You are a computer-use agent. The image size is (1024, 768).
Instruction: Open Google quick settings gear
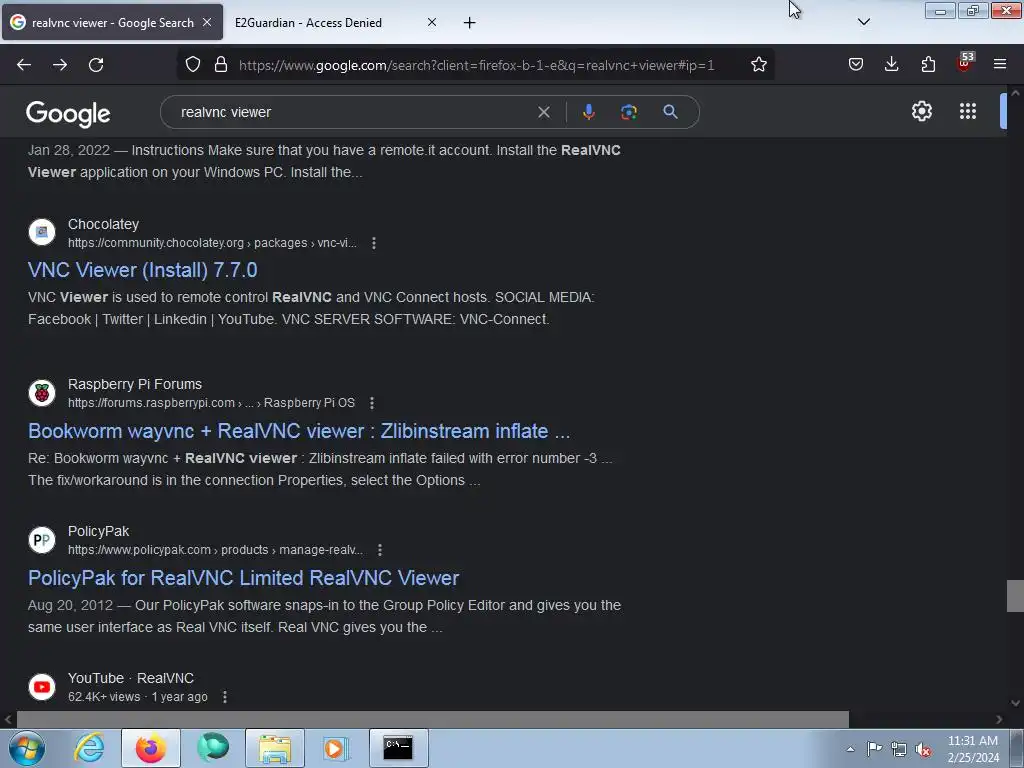point(921,111)
